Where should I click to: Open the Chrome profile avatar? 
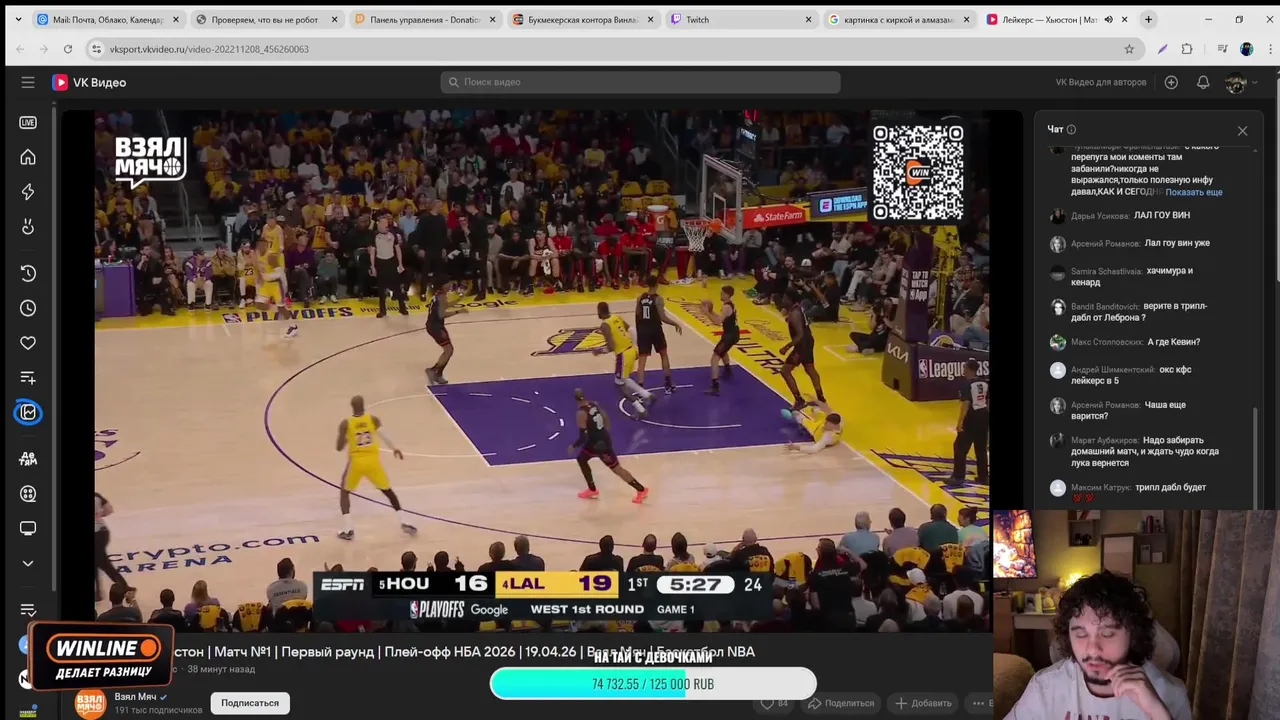1246,49
